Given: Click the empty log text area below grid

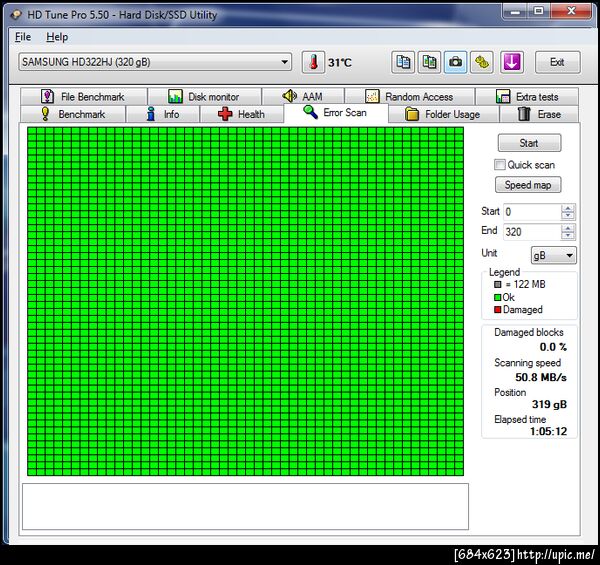Looking at the screenshot, I should click(245, 506).
